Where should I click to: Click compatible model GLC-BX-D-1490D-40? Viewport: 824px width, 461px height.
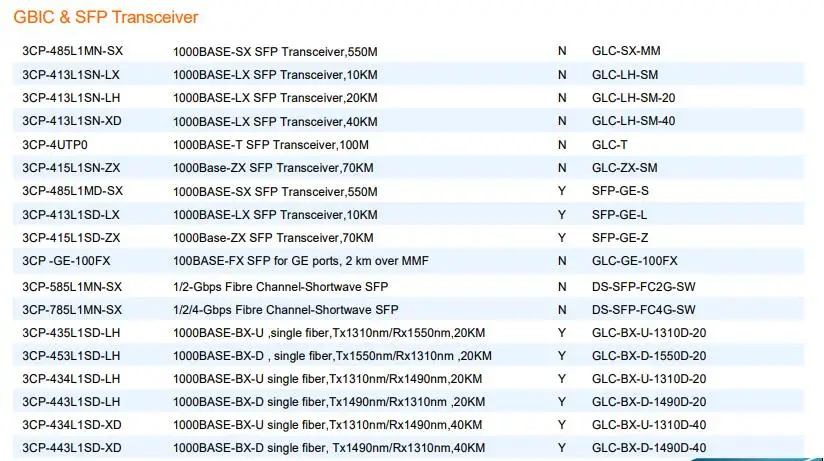(x=649, y=448)
